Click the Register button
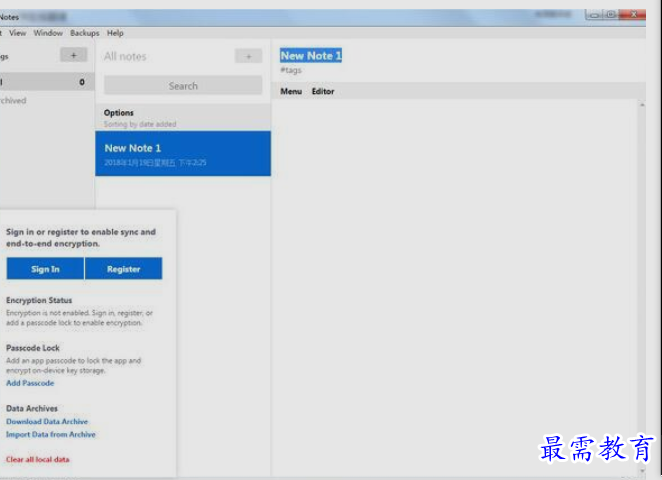 click(x=123, y=269)
